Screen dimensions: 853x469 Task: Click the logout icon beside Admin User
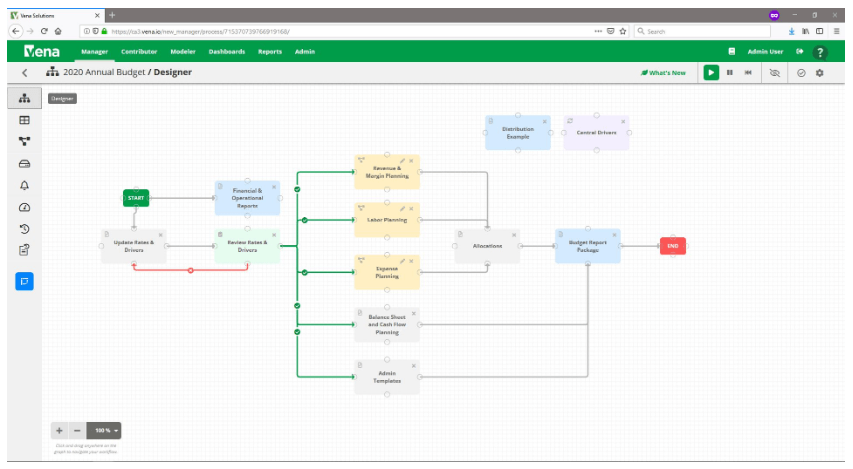pos(800,52)
